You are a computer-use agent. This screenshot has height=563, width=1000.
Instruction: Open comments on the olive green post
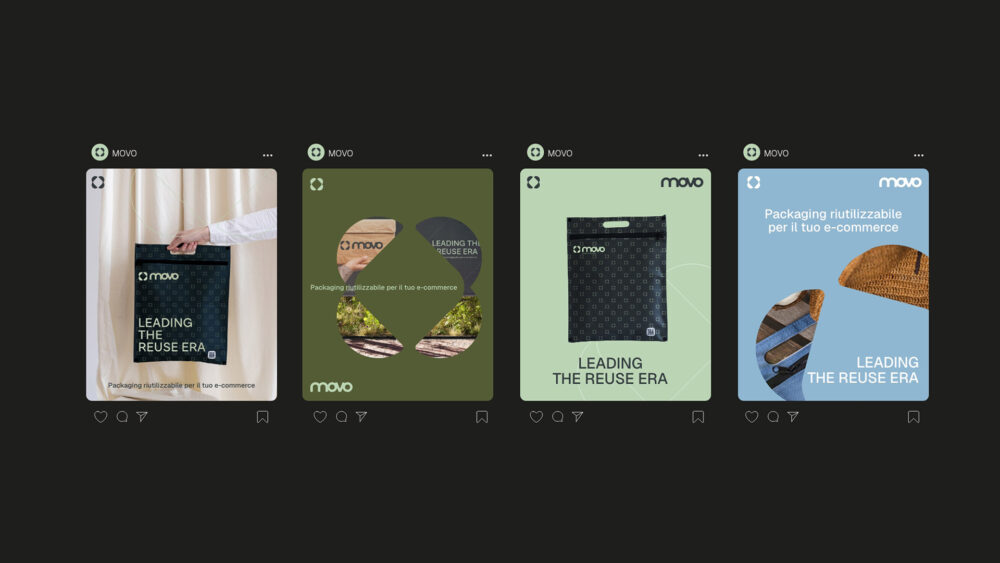click(342, 416)
